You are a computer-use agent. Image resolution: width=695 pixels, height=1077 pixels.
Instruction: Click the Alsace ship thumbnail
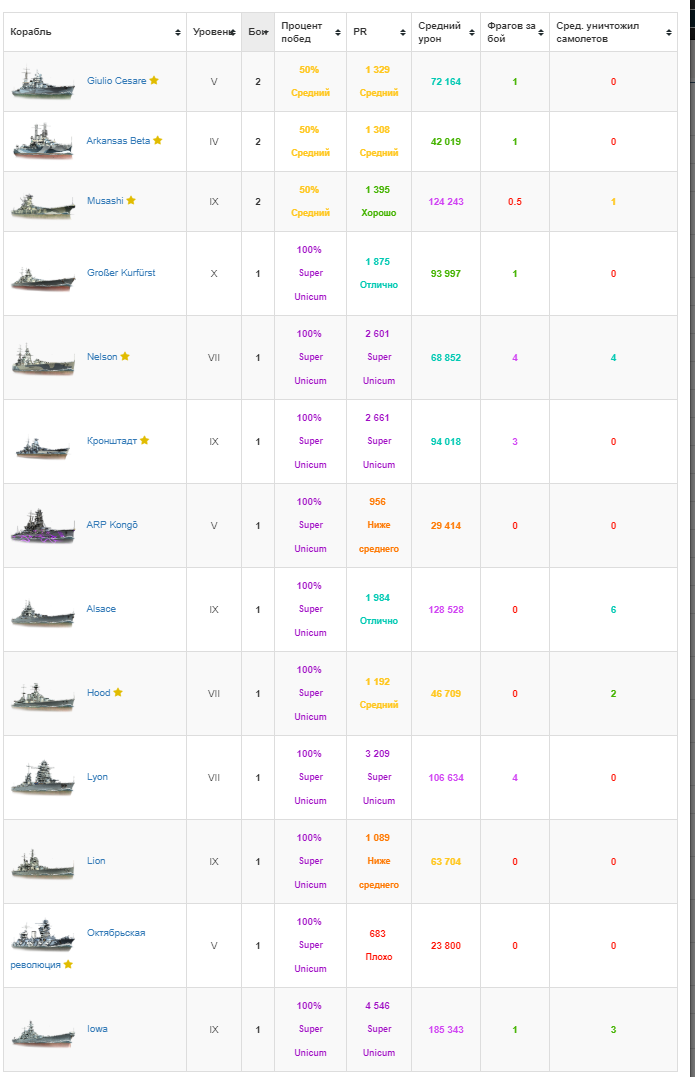click(43, 613)
